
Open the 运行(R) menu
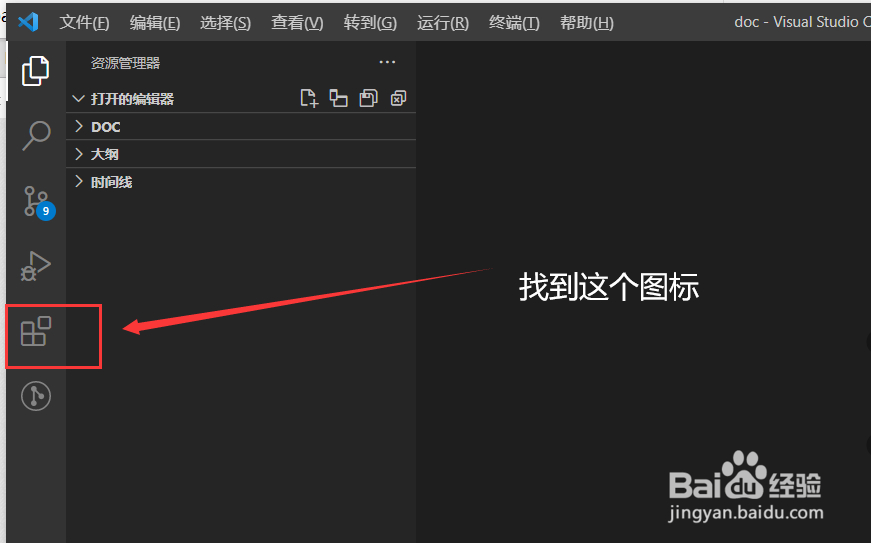pyautogui.click(x=443, y=23)
